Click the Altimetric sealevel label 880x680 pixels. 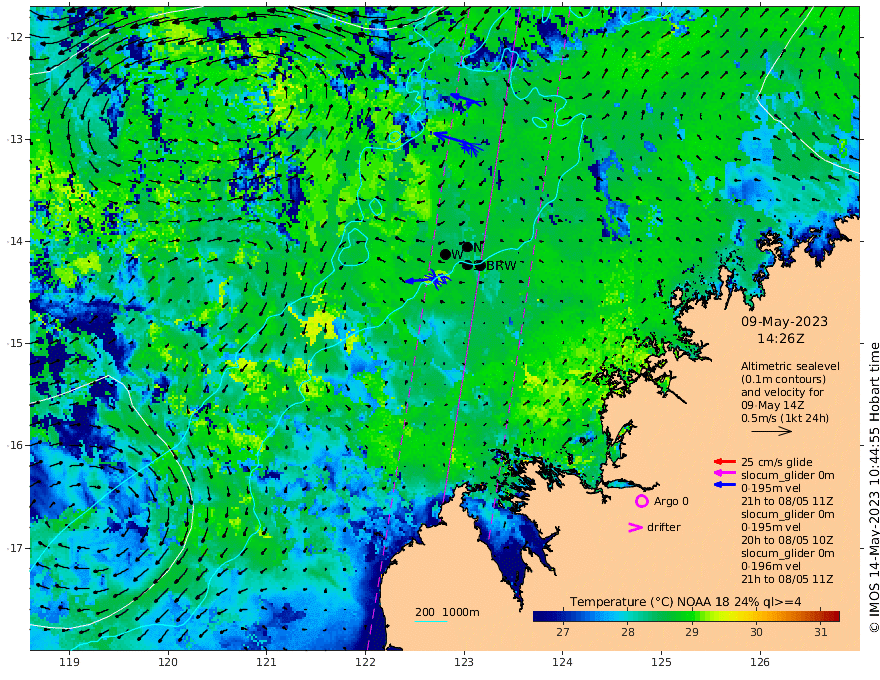pyautogui.click(x=790, y=366)
